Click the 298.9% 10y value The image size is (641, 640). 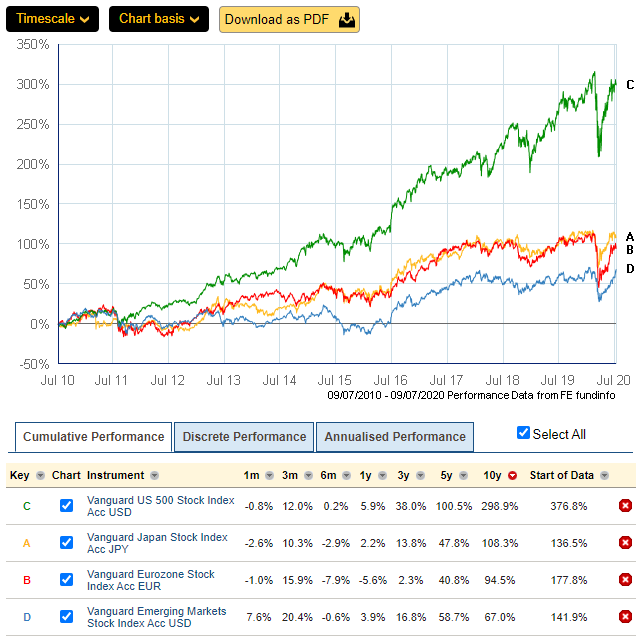pyautogui.click(x=500, y=506)
